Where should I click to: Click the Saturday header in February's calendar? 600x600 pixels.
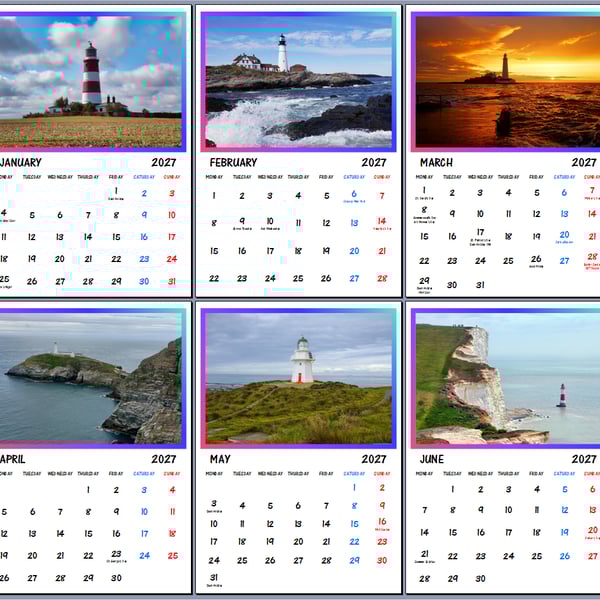(x=354, y=177)
